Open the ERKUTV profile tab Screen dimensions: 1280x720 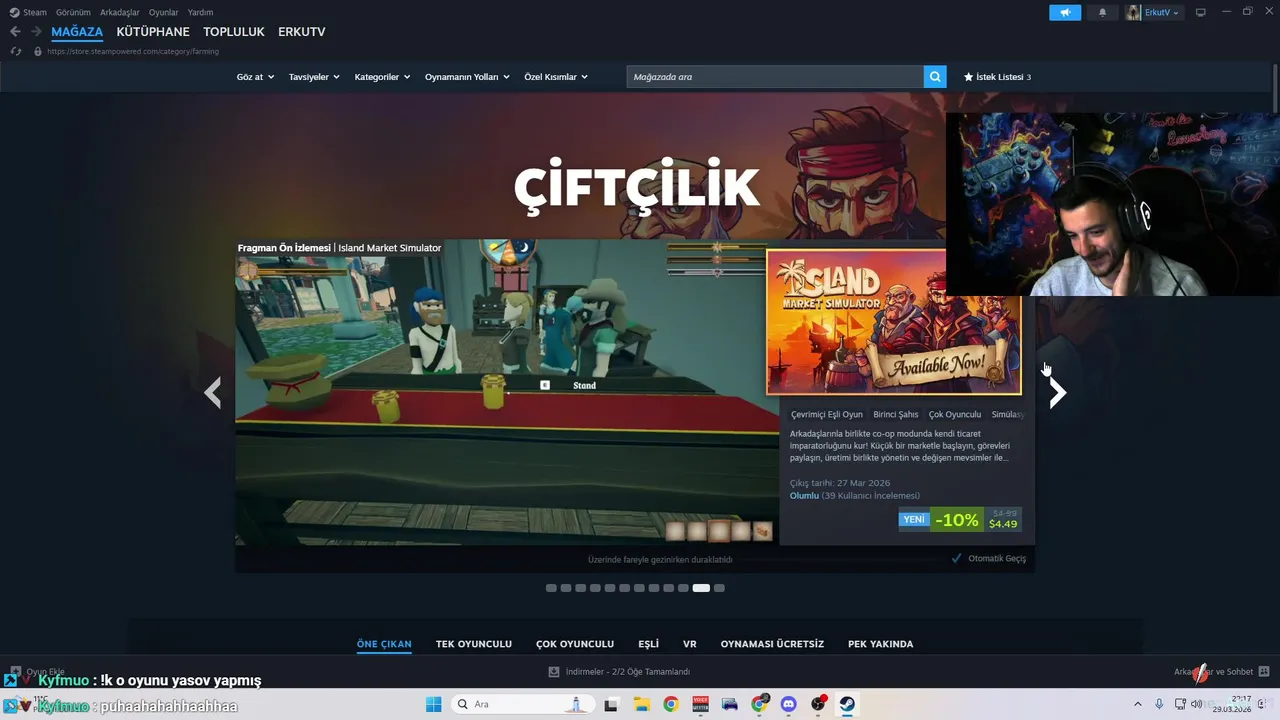(x=302, y=32)
